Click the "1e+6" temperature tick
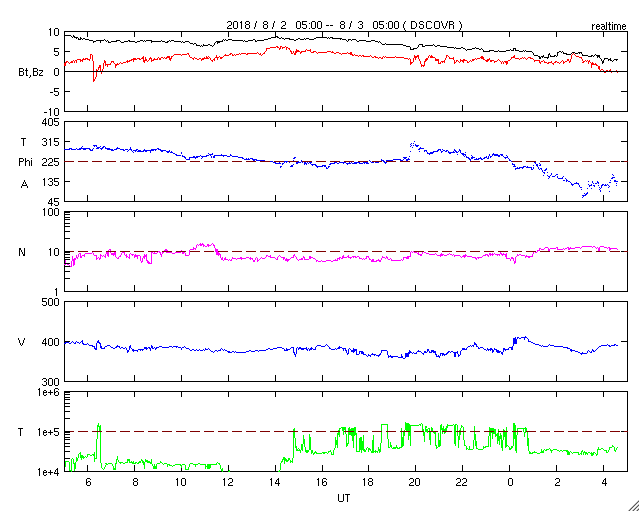 tap(49, 392)
